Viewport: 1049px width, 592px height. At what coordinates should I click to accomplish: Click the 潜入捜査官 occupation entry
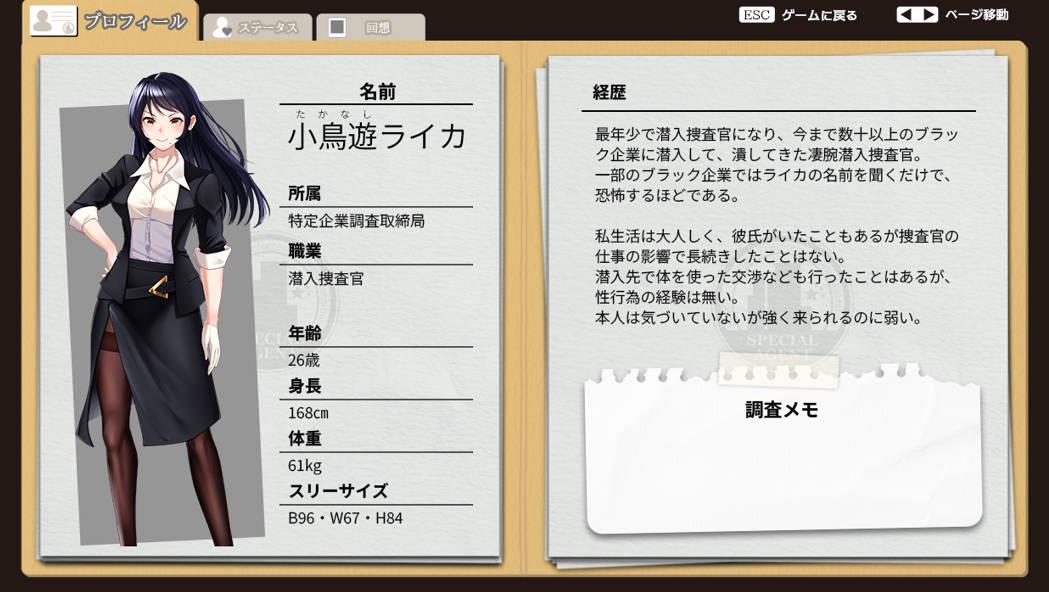click(326, 278)
